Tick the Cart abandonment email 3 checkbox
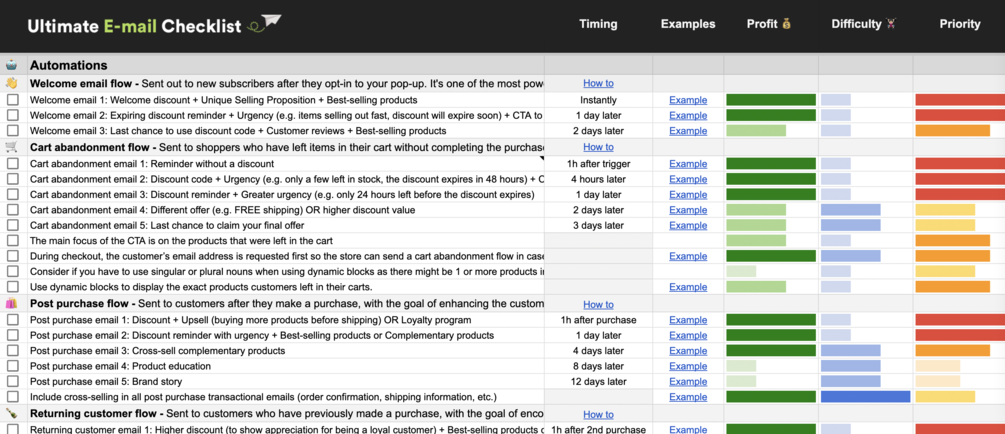 point(13,195)
